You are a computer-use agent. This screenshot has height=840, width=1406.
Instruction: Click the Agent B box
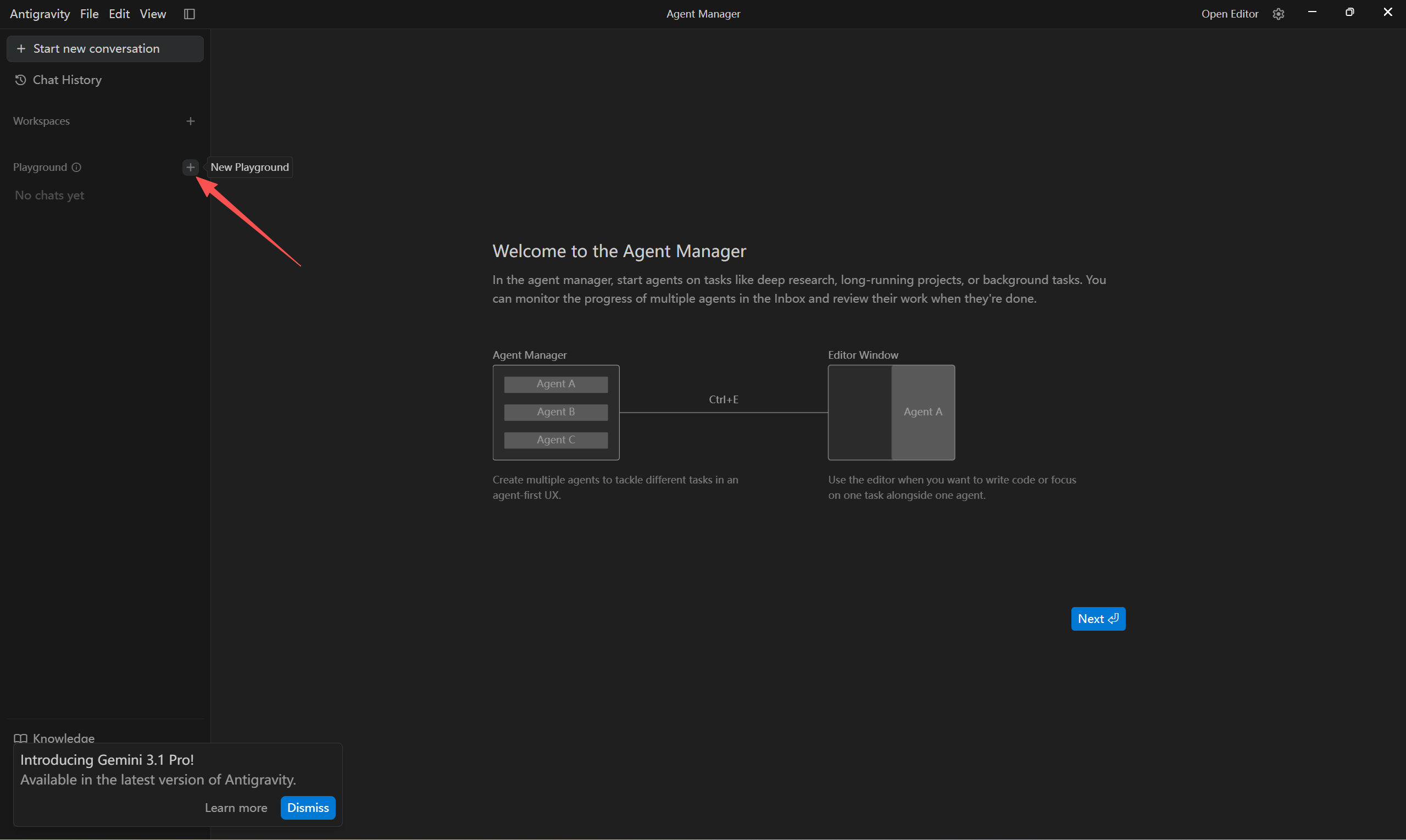555,411
